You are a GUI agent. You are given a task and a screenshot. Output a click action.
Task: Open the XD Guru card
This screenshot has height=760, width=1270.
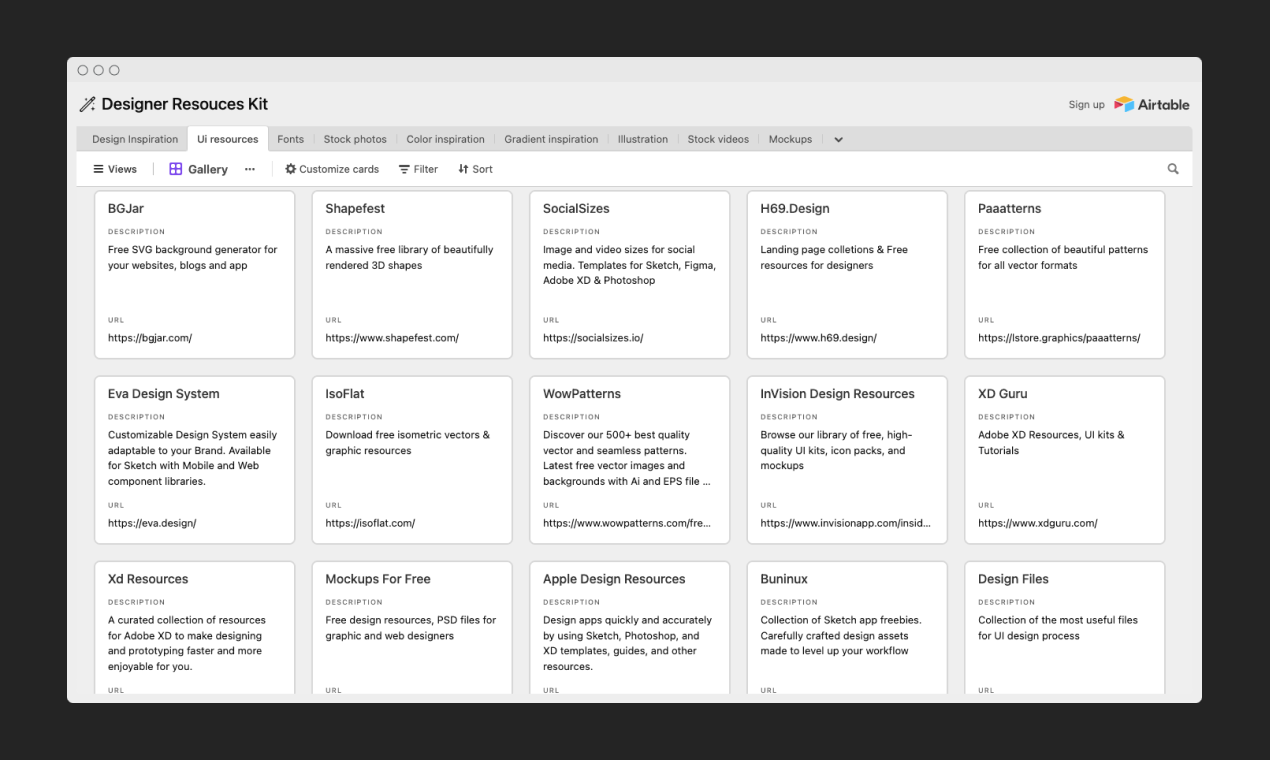click(x=1065, y=460)
